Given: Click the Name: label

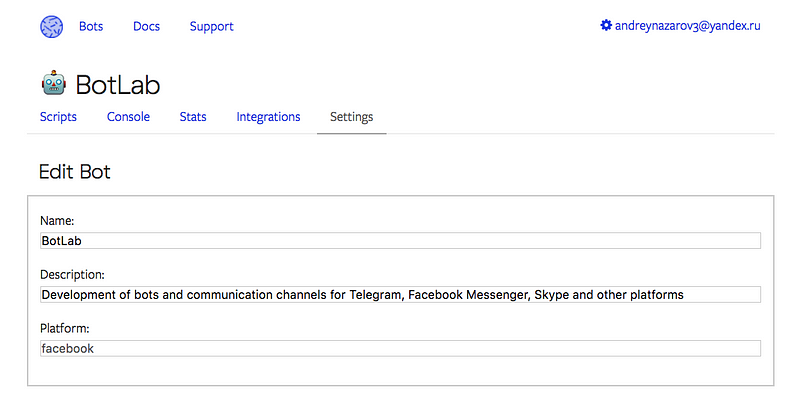Looking at the screenshot, I should tap(57, 221).
